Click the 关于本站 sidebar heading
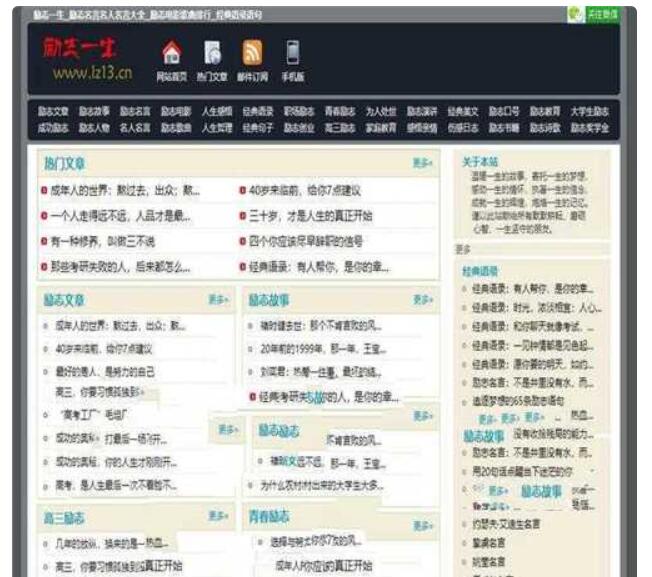The height and width of the screenshot is (577, 652). pos(480,160)
